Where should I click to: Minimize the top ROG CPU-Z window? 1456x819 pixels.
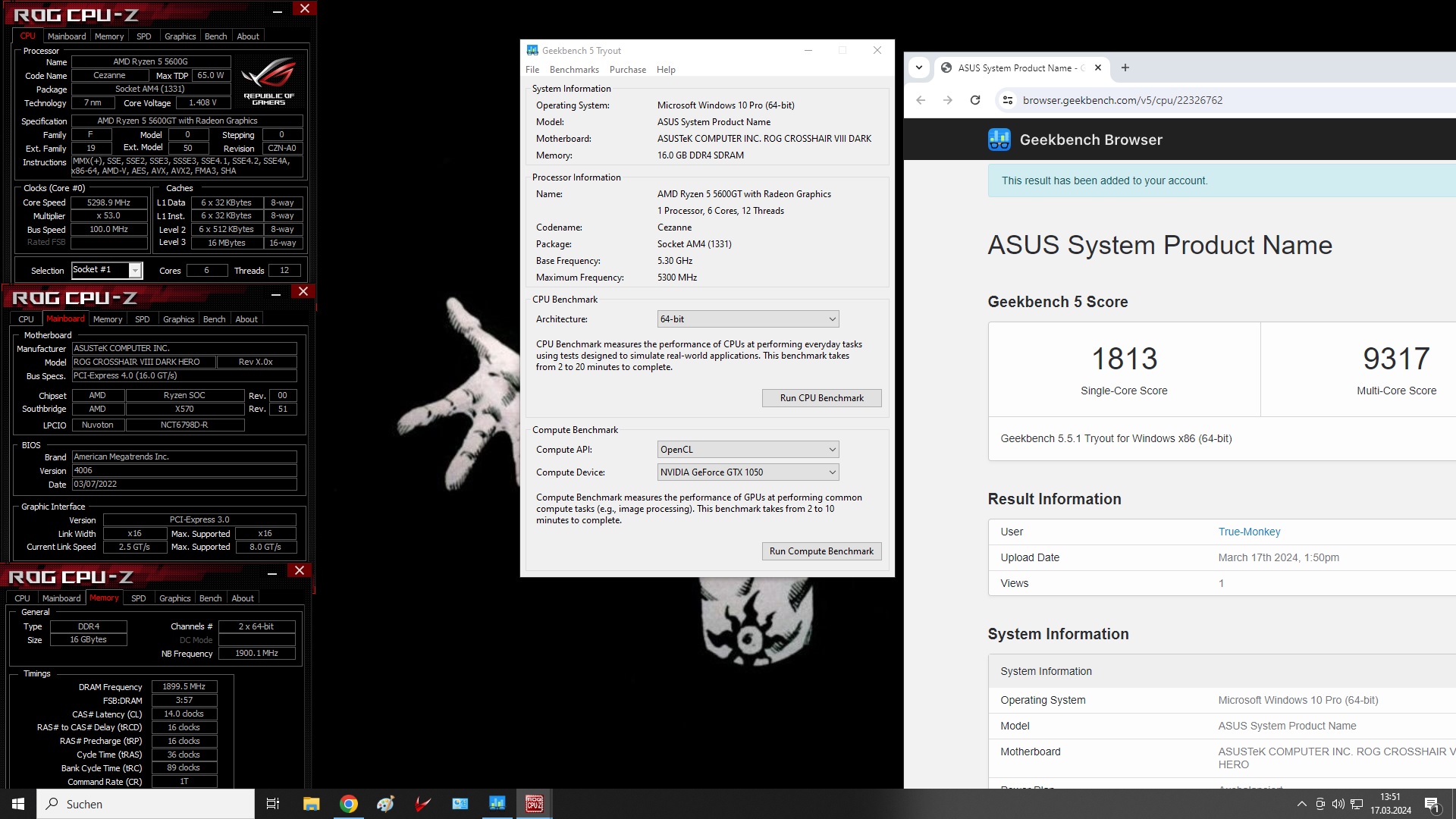[x=278, y=11]
